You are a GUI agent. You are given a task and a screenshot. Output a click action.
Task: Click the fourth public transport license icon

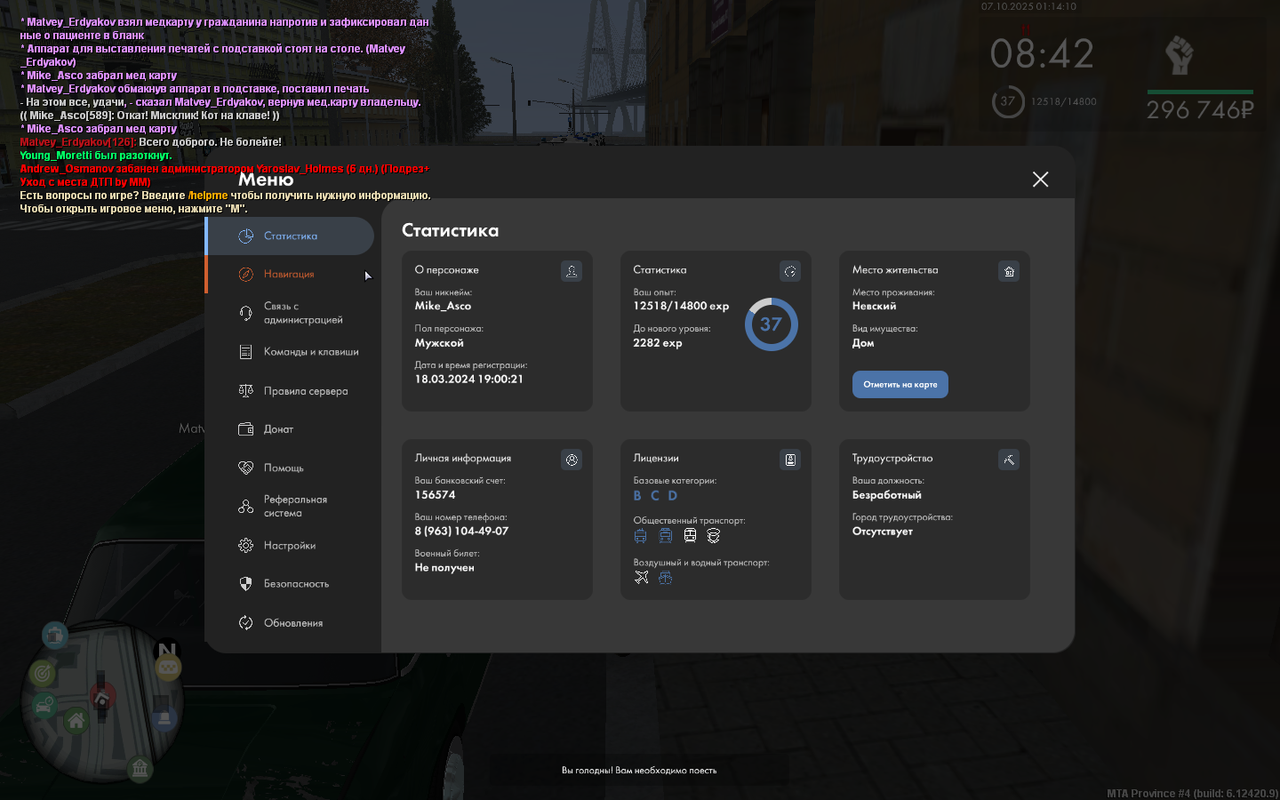[x=714, y=536]
